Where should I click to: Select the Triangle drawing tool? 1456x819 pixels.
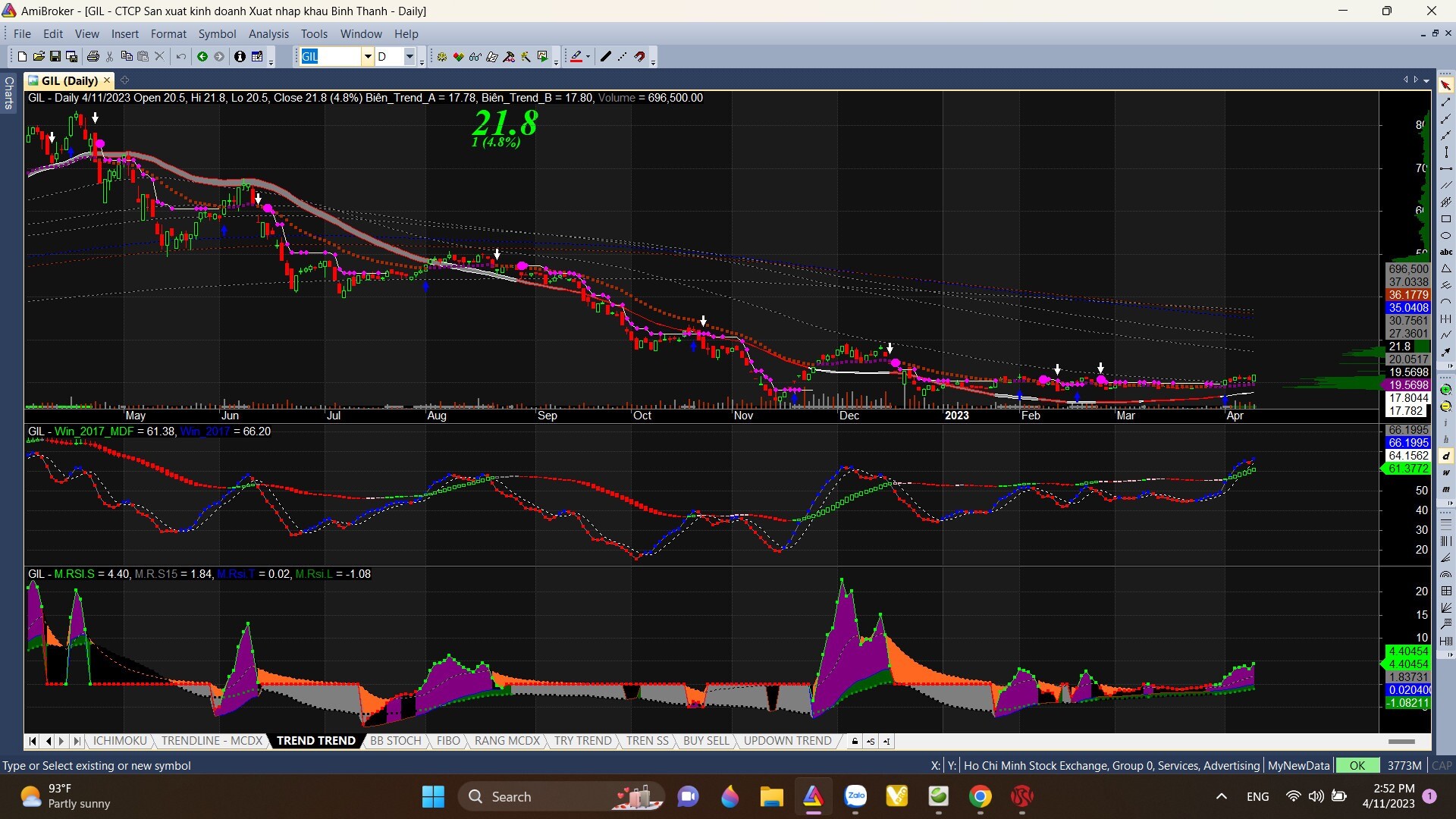1446,268
